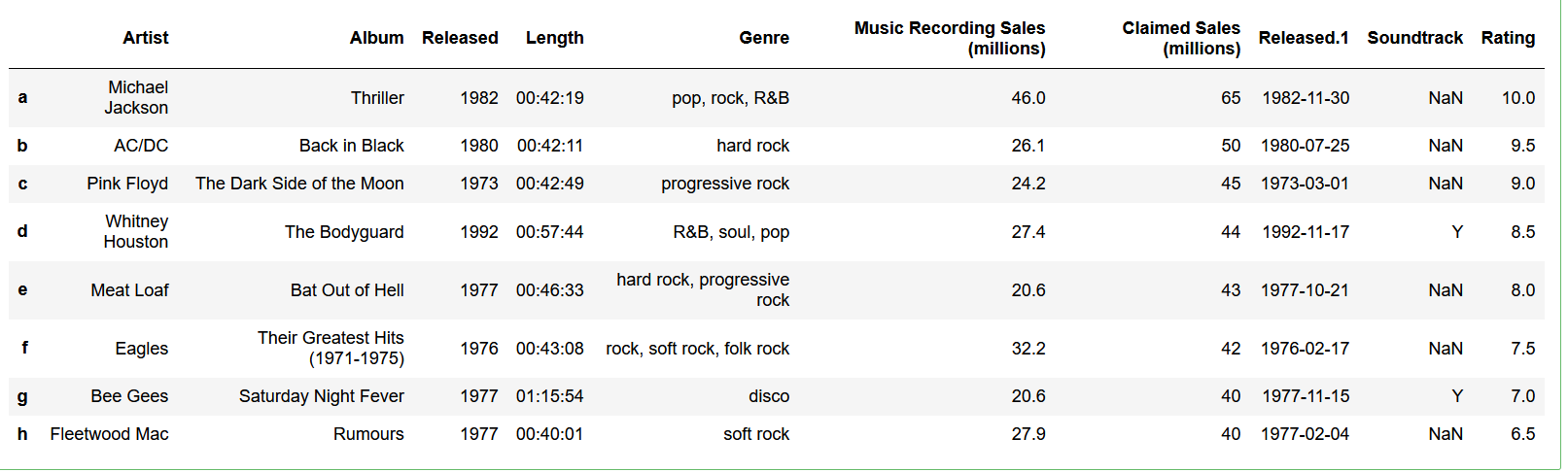This screenshot has height=472, width=1568.
Task: Click the Genre column header
Action: (763, 38)
